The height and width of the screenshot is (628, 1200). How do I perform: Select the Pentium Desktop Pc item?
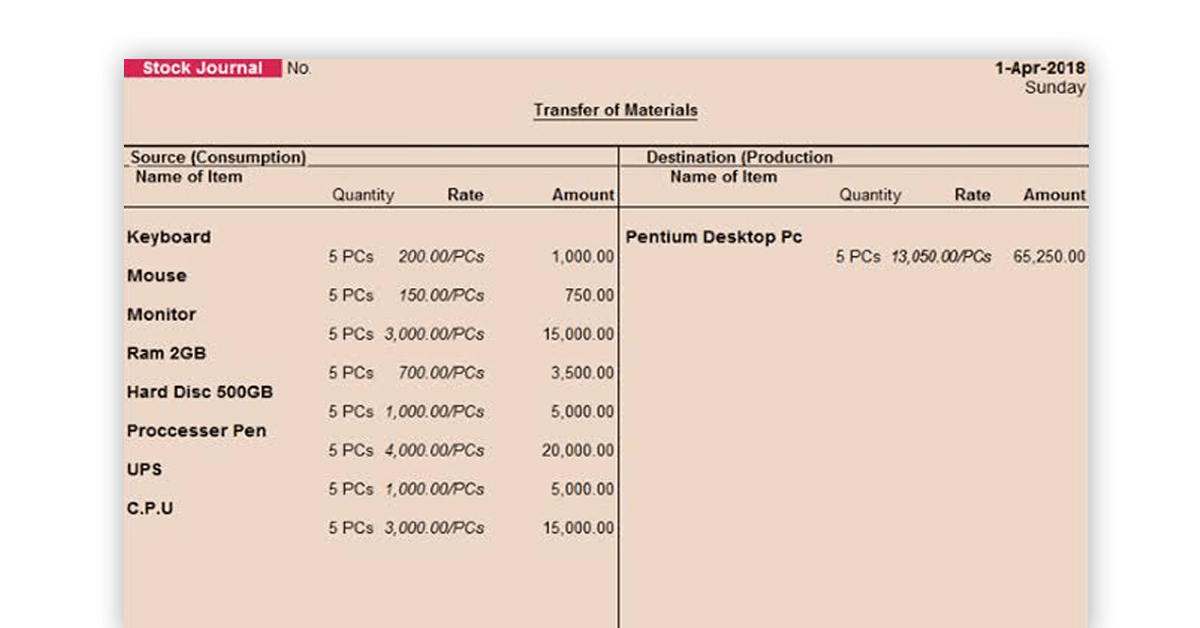click(713, 237)
